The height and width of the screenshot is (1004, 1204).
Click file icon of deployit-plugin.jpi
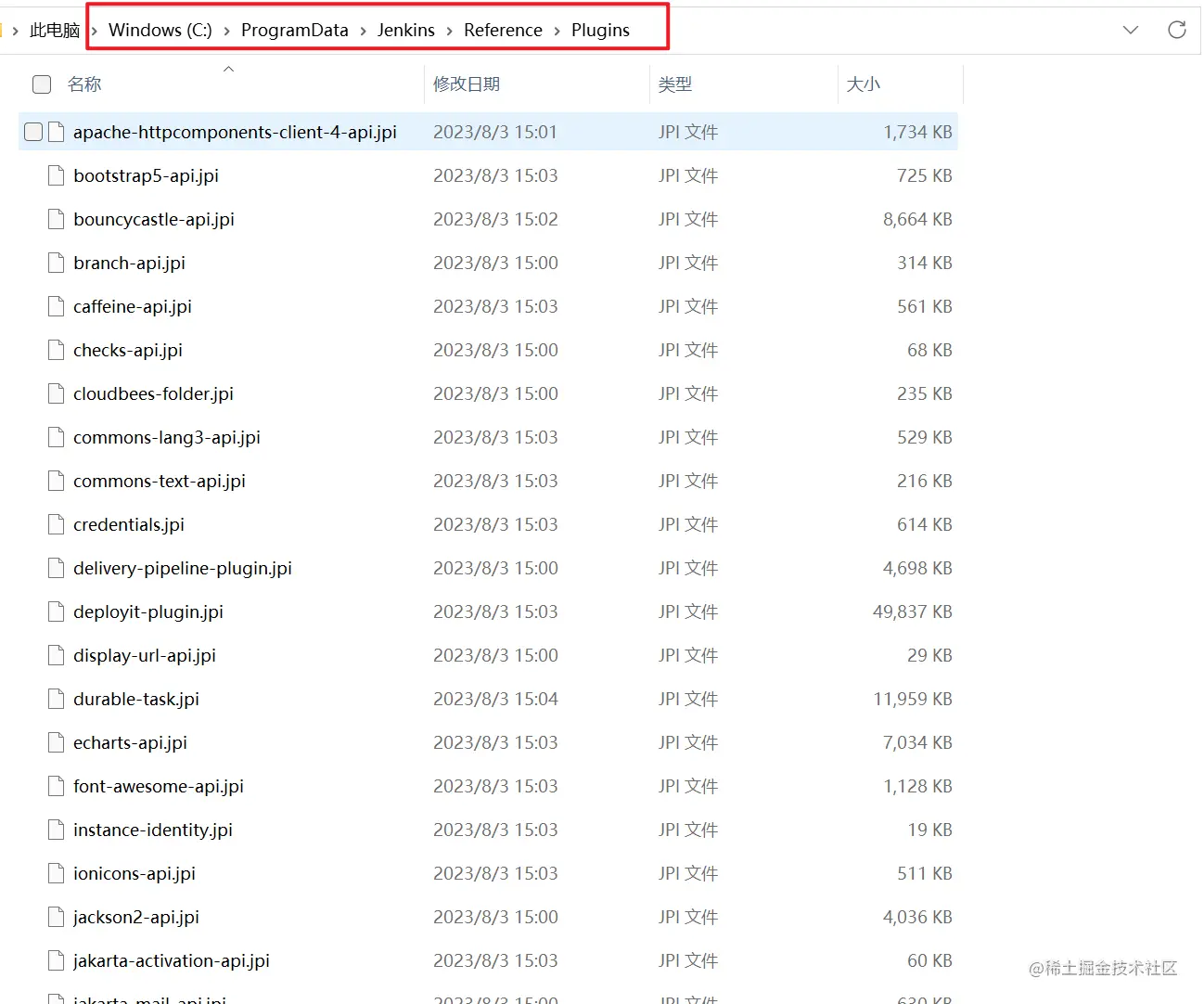click(x=57, y=611)
